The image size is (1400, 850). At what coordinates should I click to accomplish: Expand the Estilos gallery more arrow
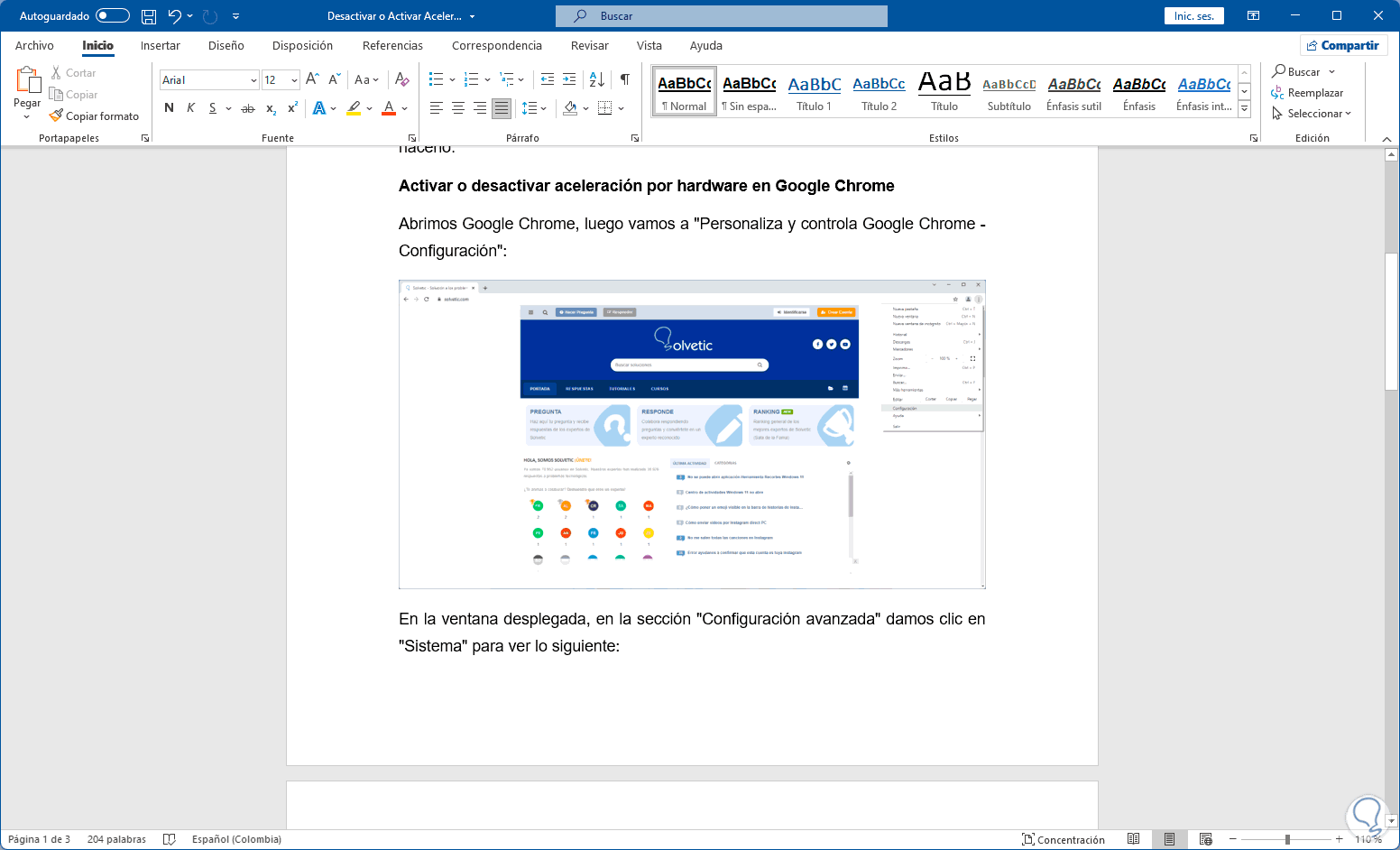point(1244,109)
